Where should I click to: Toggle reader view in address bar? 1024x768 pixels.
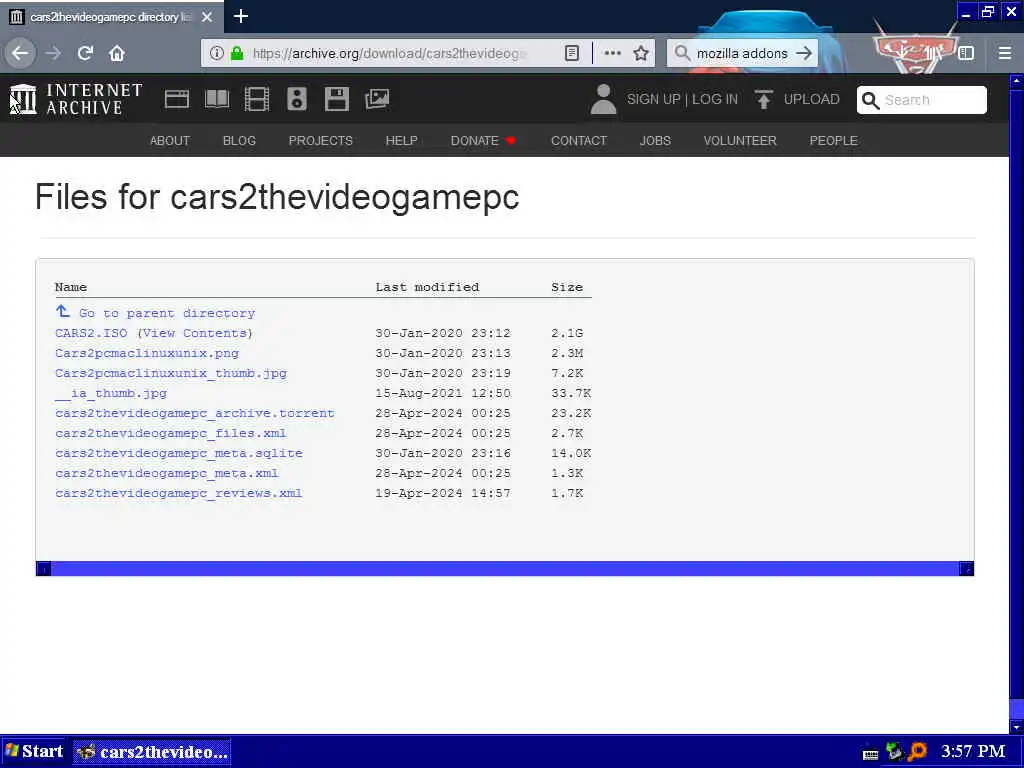(571, 53)
